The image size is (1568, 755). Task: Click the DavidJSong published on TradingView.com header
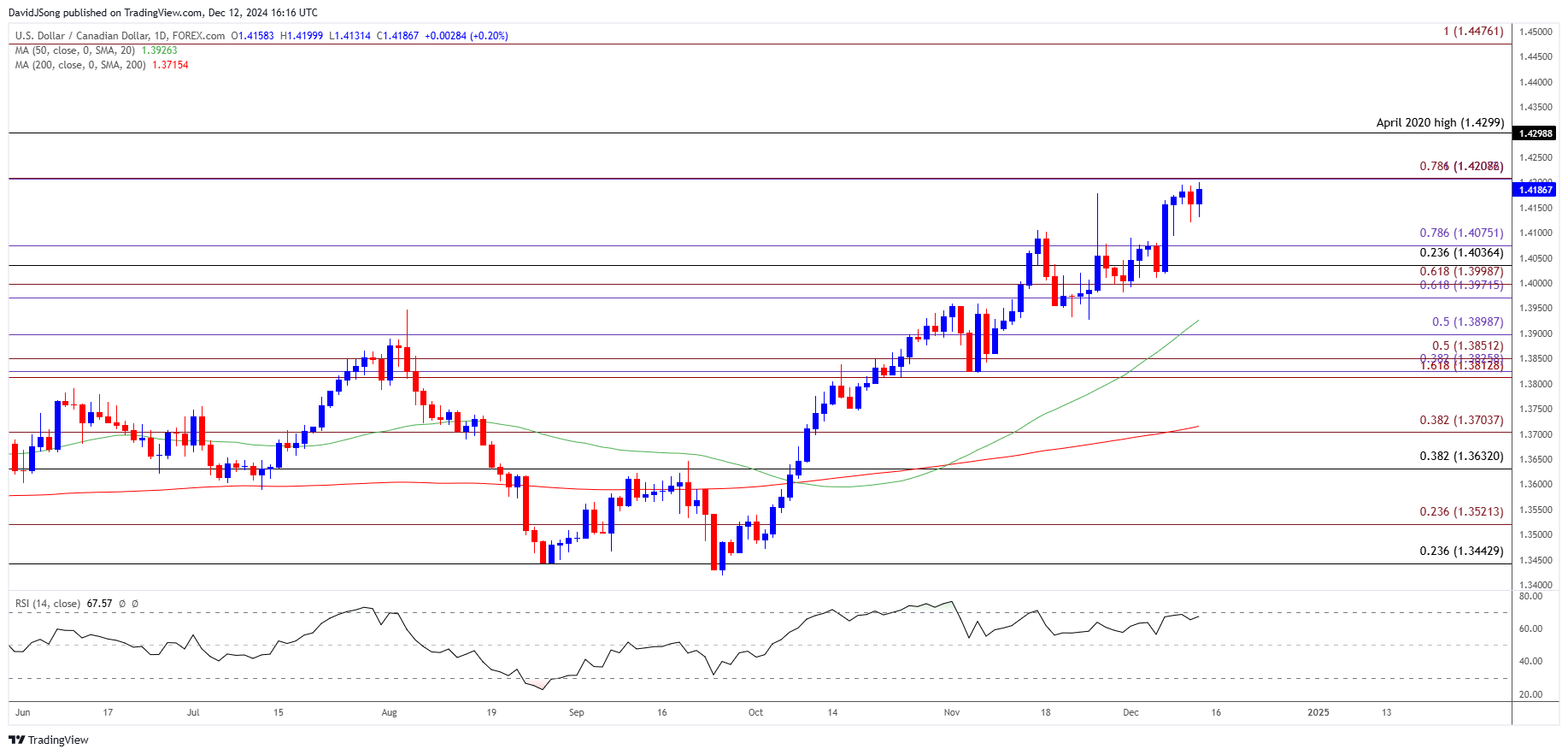click(x=162, y=12)
